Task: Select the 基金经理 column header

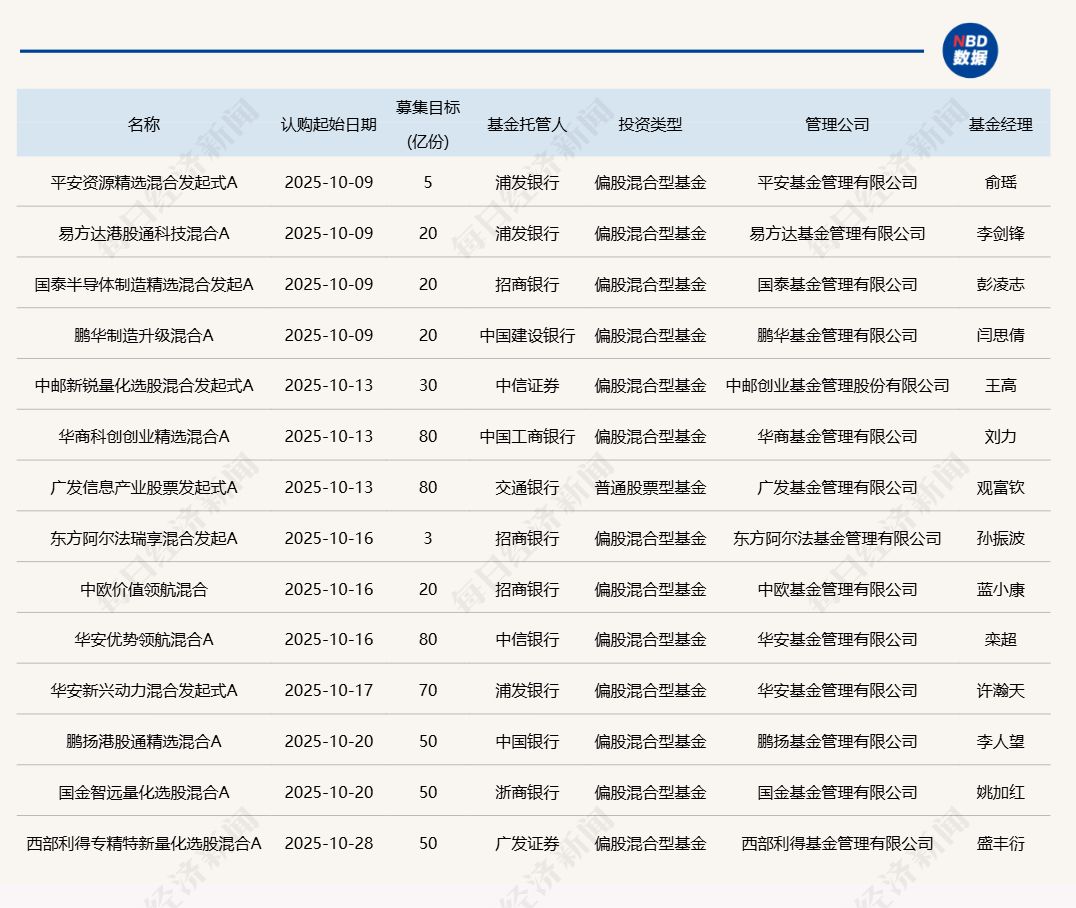Action: click(x=1000, y=125)
